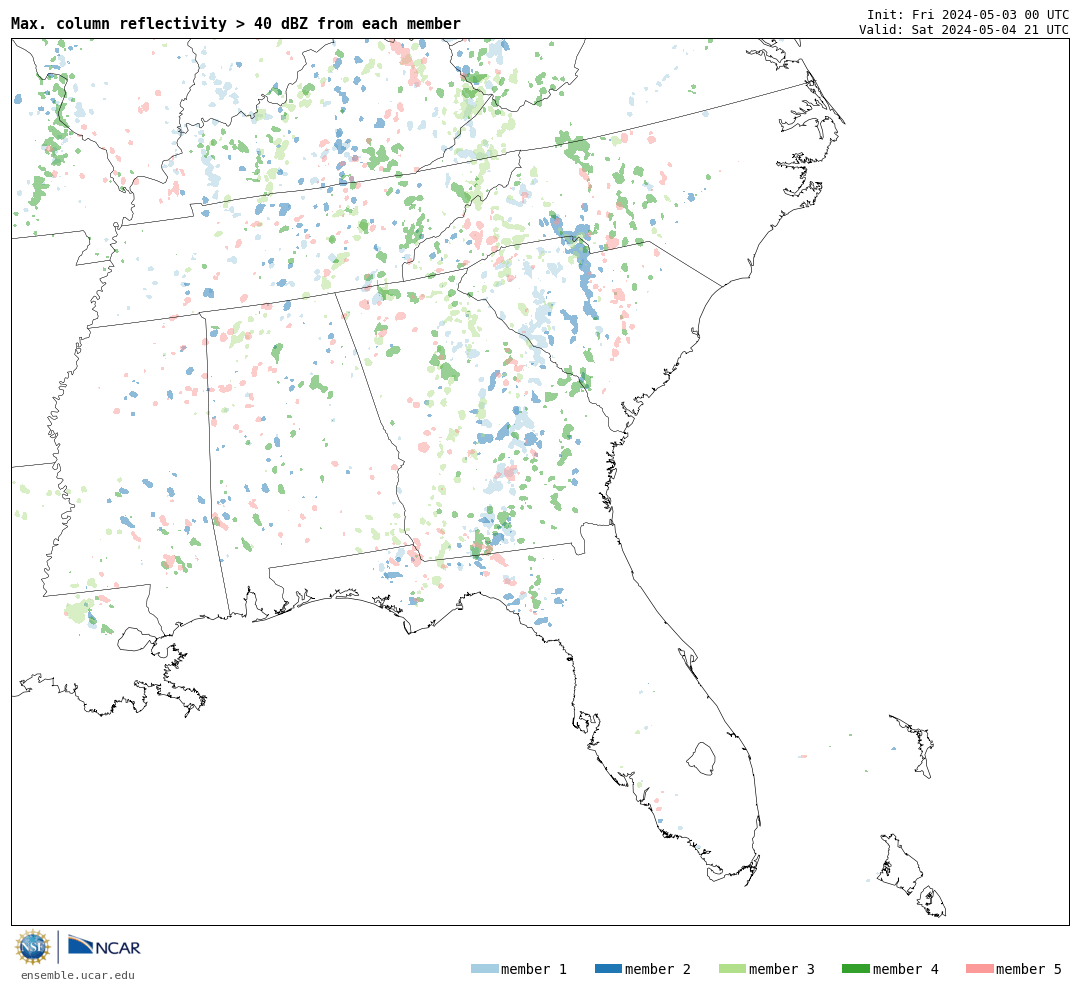Click the 'Init: Fri 2024-05-03 00 UTC' text
Image resolution: width=1080 pixels, height=988 pixels.
(x=968, y=14)
